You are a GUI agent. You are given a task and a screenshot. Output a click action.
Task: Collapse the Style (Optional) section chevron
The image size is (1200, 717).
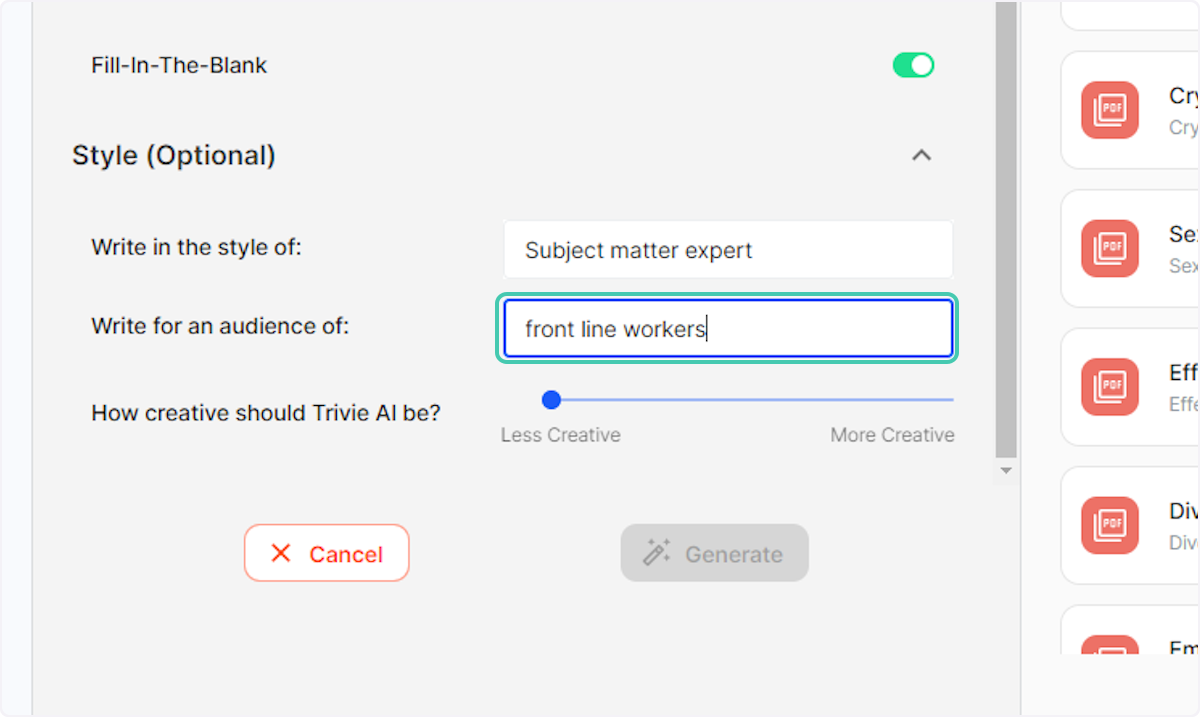(x=922, y=155)
